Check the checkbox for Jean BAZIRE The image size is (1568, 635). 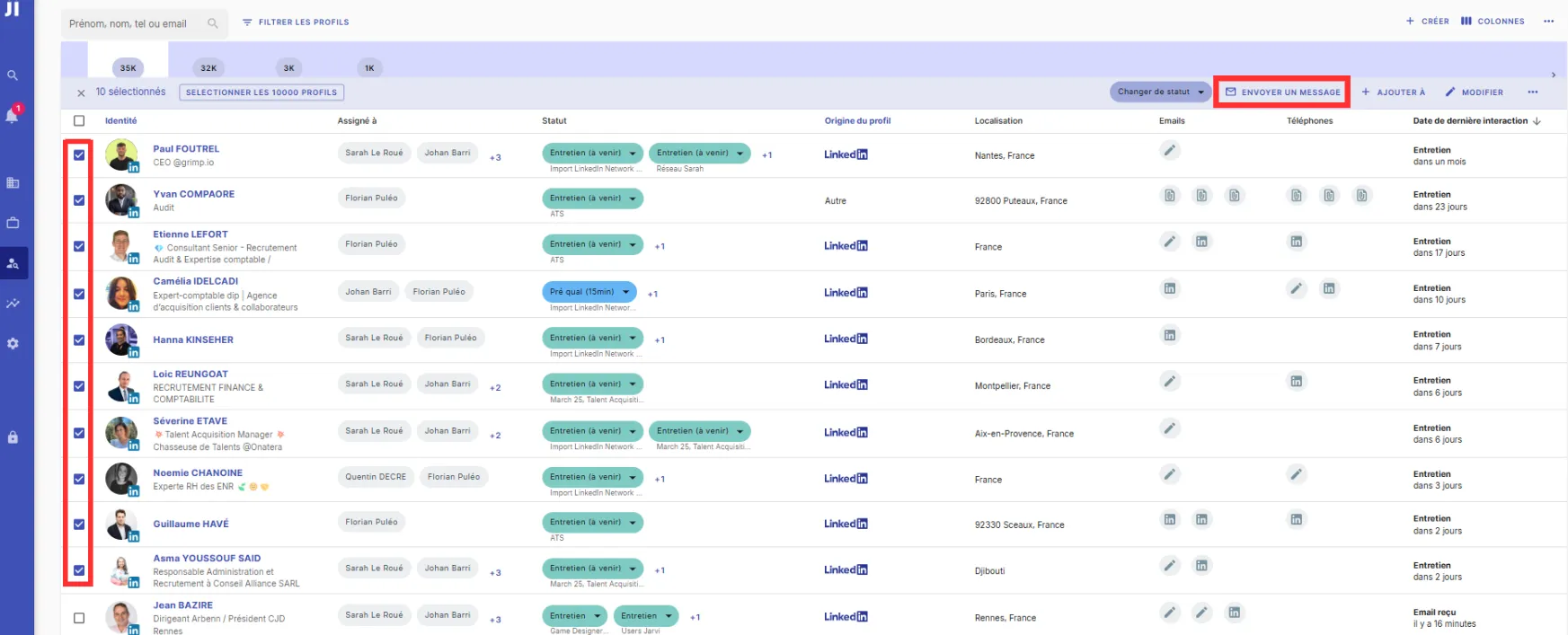coord(79,618)
